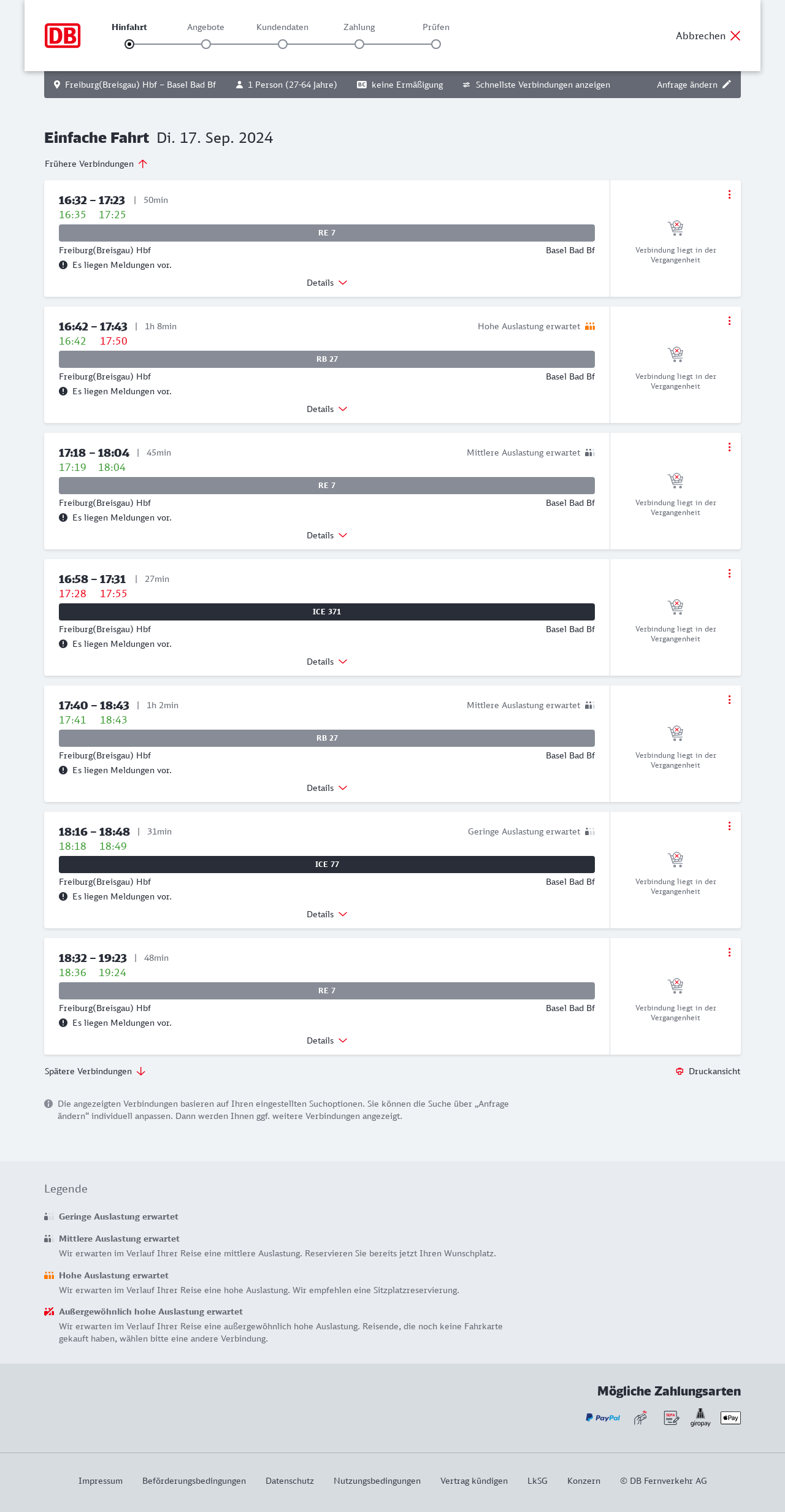Show earlier connections via Frühere Verbindungen

[96, 164]
